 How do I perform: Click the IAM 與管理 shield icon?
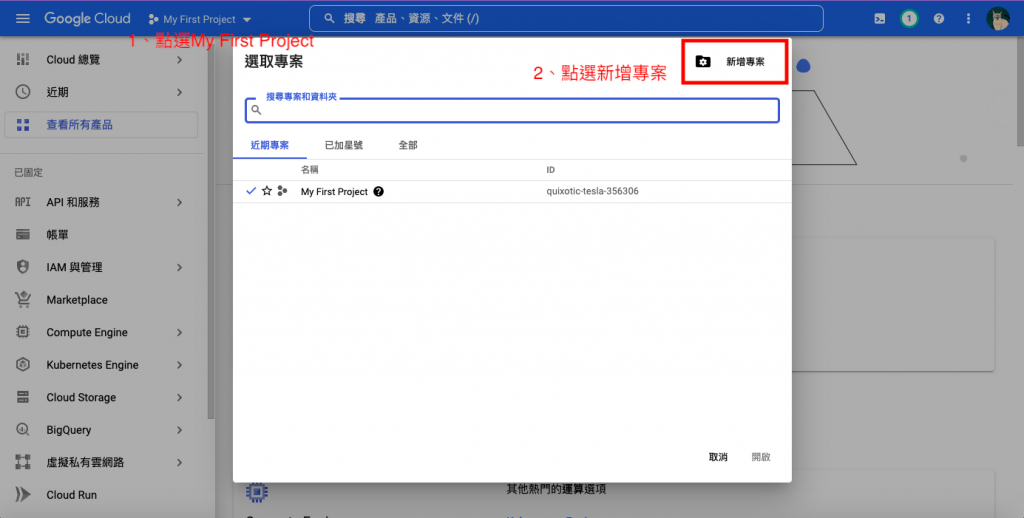coord(23,267)
